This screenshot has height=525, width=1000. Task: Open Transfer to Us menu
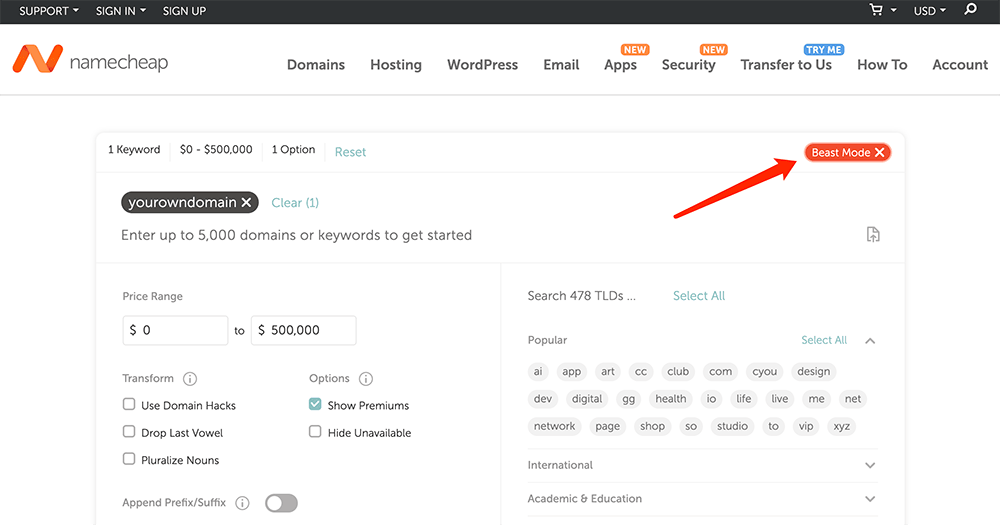[x=786, y=64]
